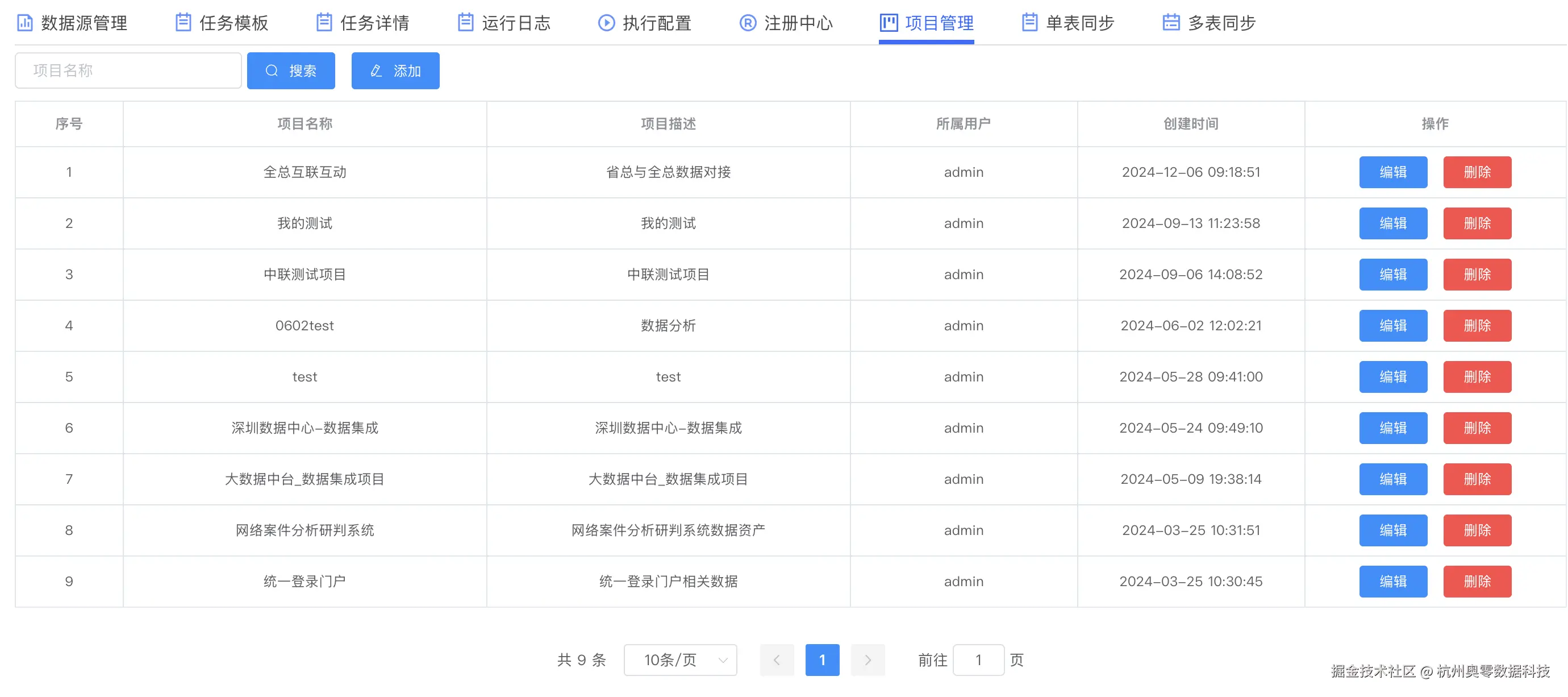This screenshot has width=1568, height=697.
Task: Click the 任务模板 clipboard icon
Action: (183, 23)
